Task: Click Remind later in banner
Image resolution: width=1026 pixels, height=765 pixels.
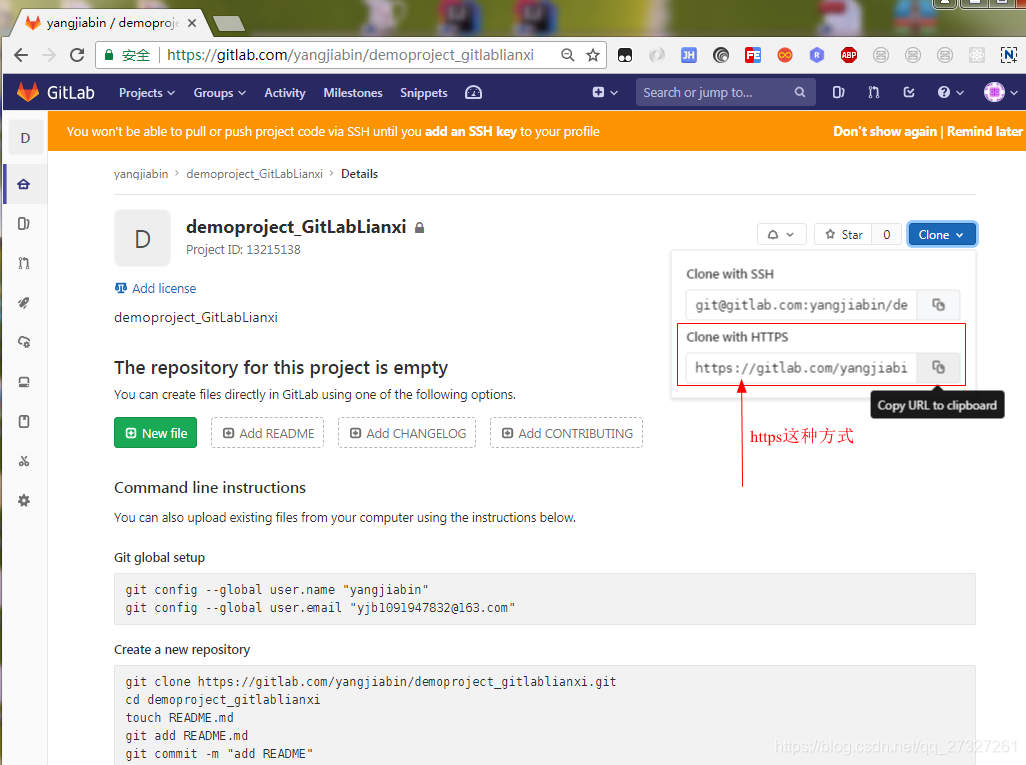Action: click(984, 132)
